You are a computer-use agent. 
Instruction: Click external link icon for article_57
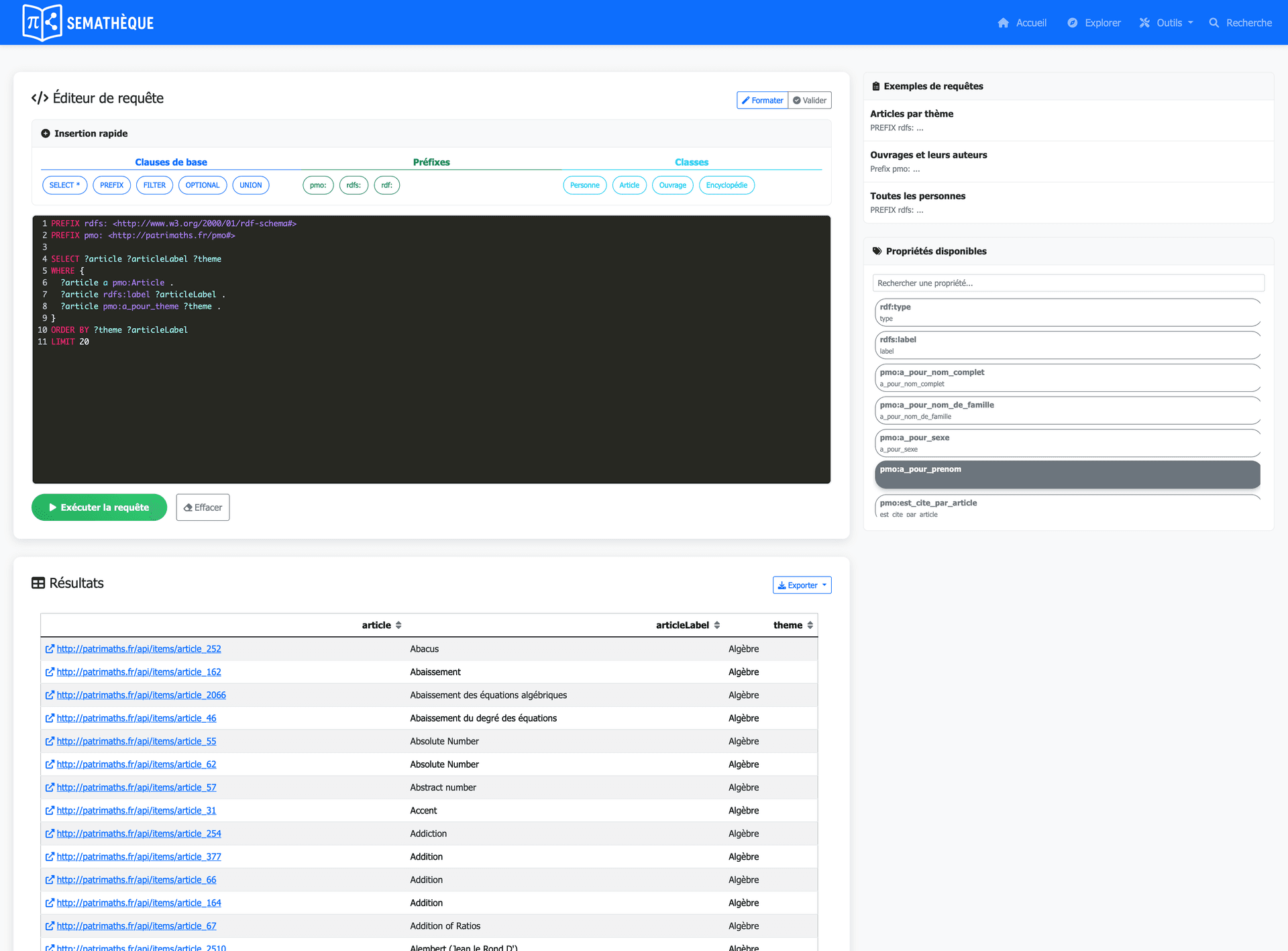(x=50, y=787)
